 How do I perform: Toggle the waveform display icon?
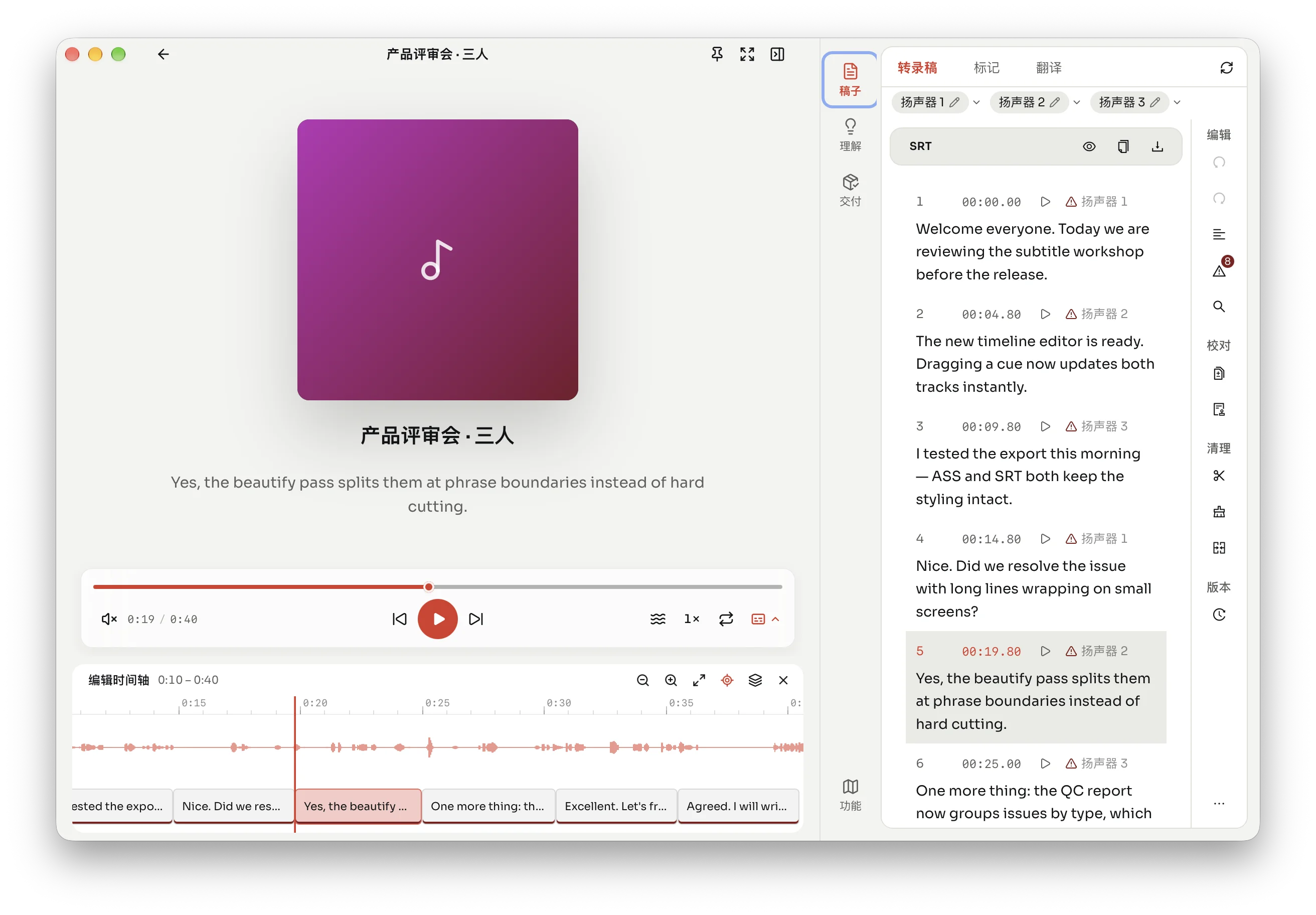click(x=658, y=619)
